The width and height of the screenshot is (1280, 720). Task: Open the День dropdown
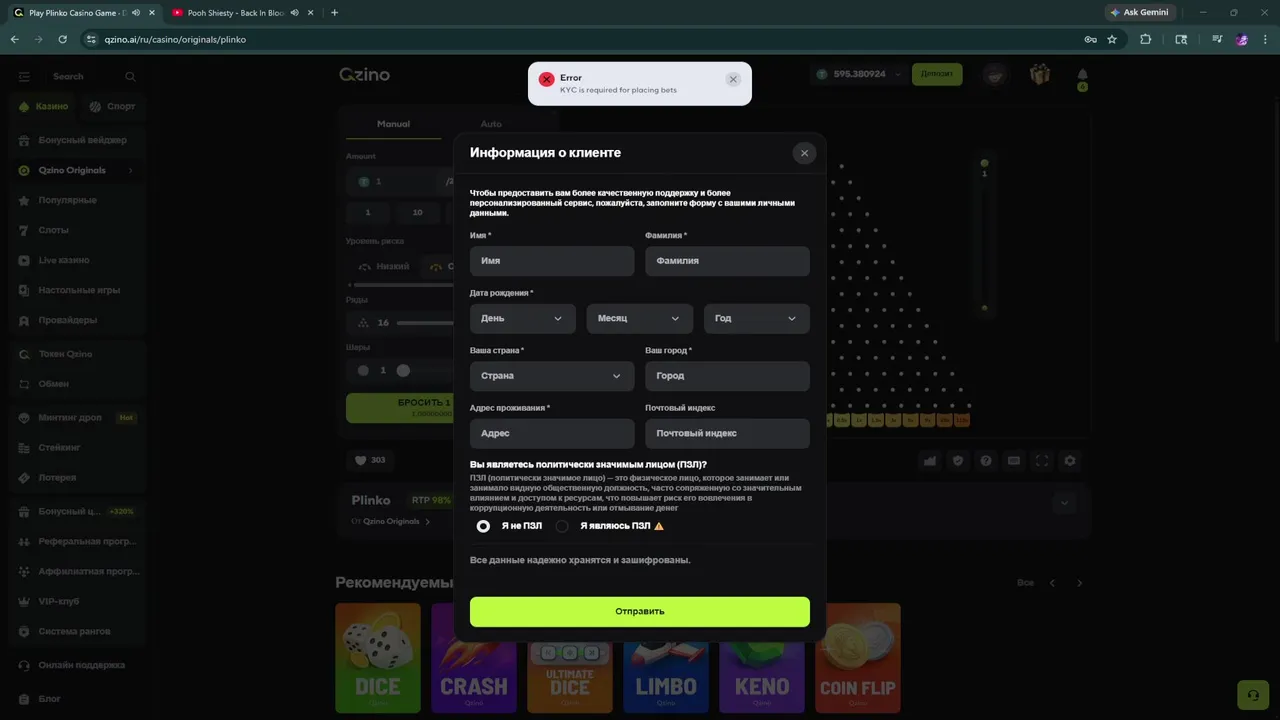click(x=522, y=318)
